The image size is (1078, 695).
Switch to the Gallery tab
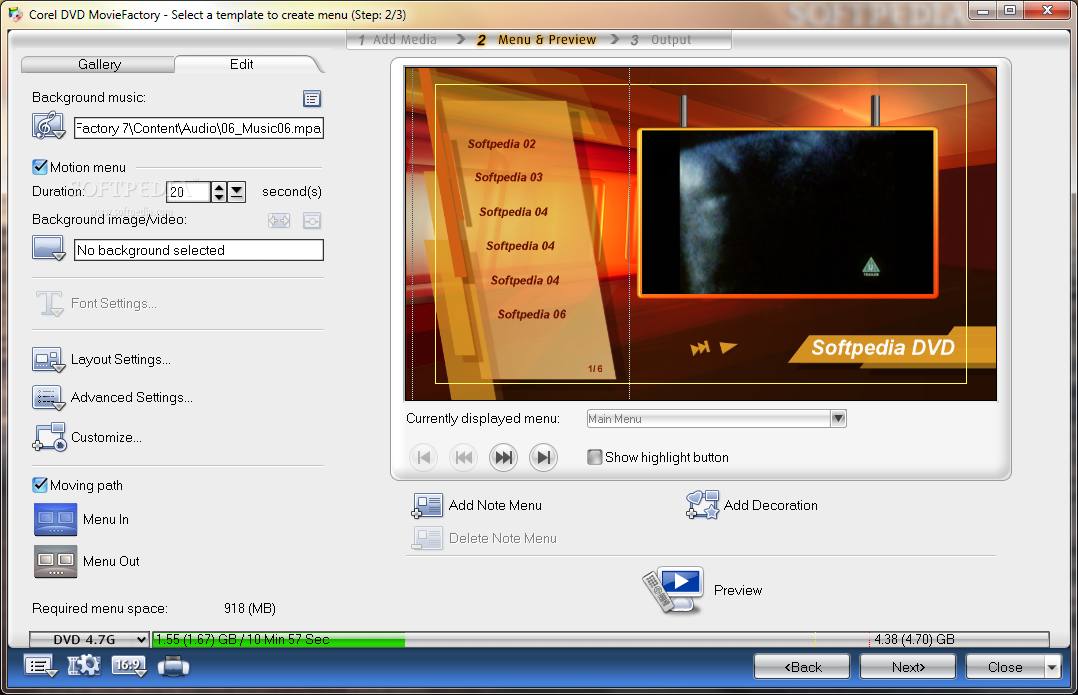pos(99,65)
